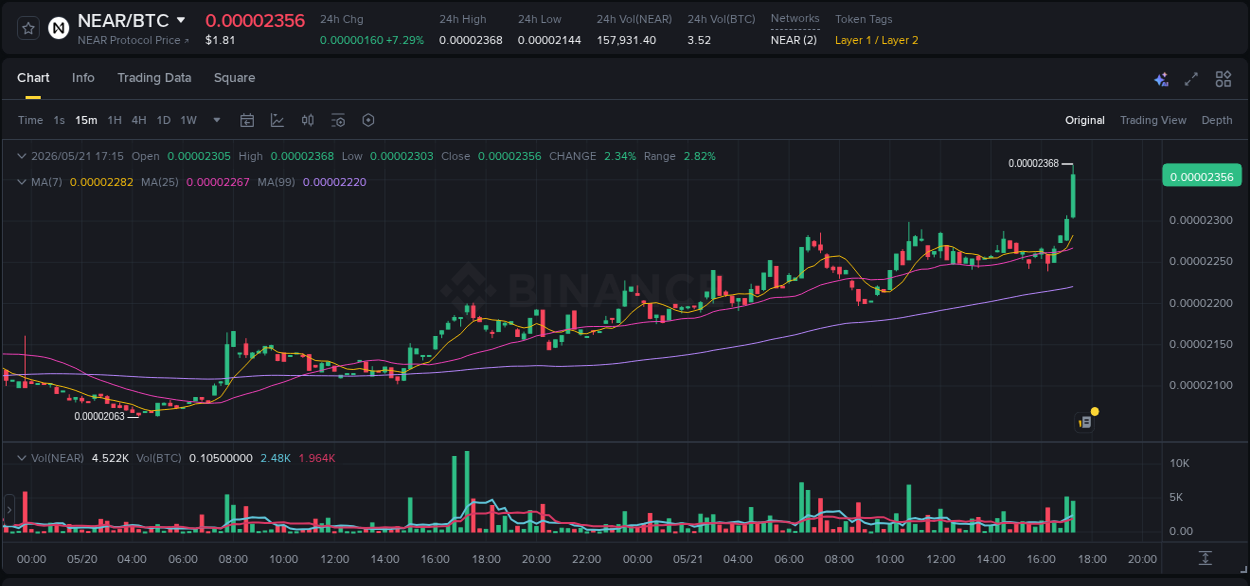
Task: Click the 24h Chg value +7.29%
Action: click(x=404, y=40)
